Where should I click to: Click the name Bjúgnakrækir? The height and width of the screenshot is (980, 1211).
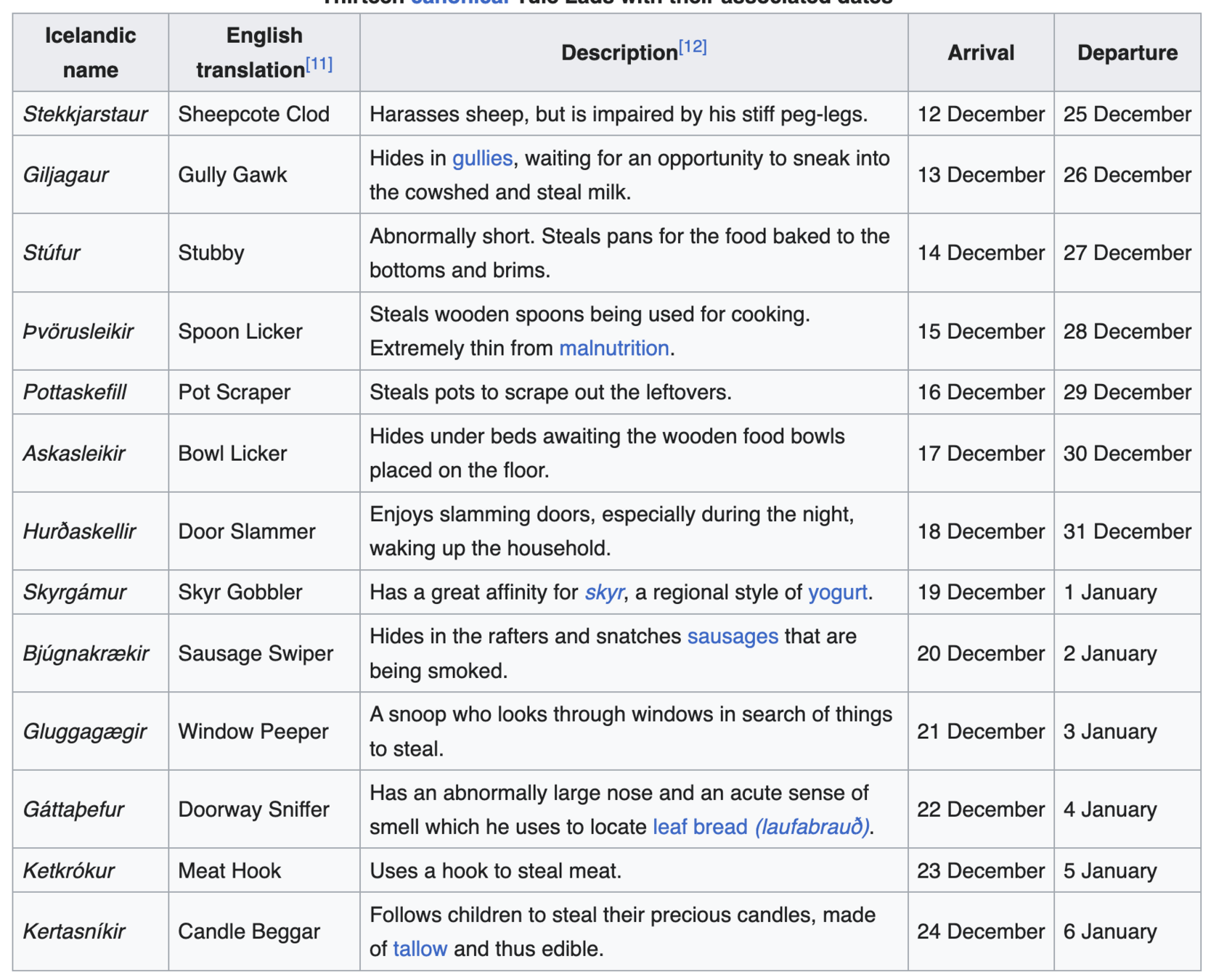(x=86, y=653)
